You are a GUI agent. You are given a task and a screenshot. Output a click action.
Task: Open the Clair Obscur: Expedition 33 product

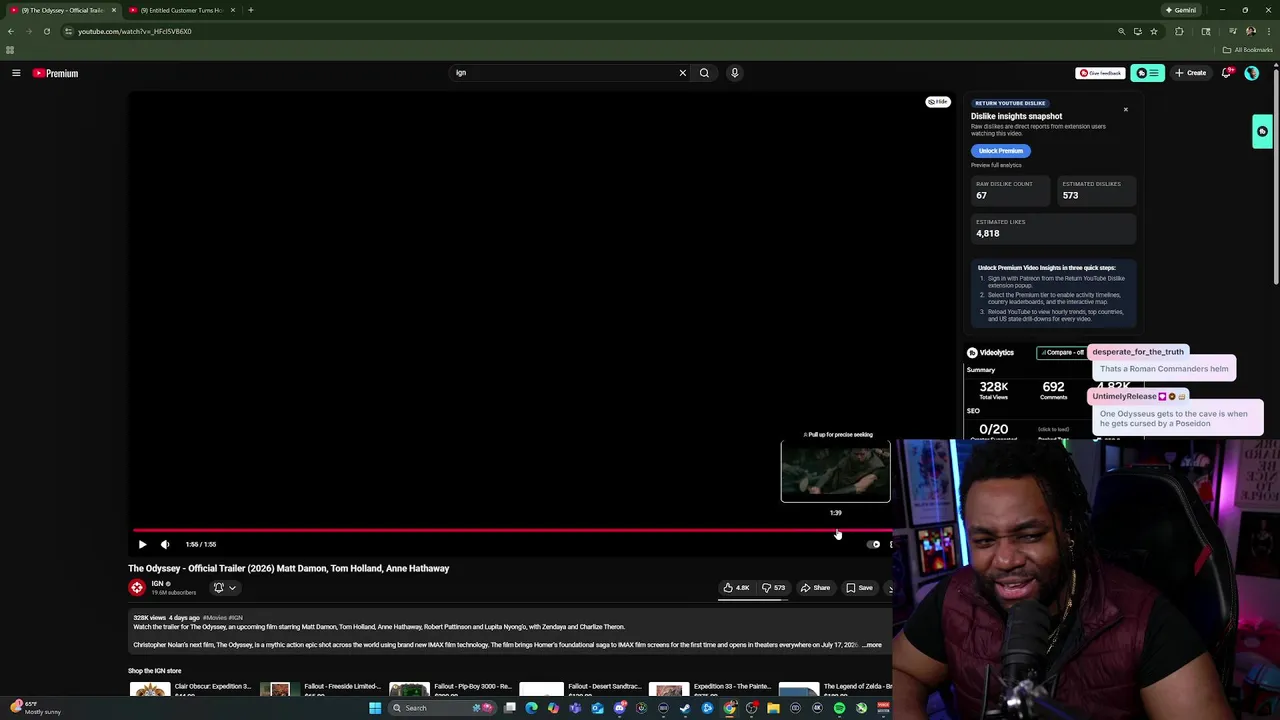pyautogui.click(x=190, y=689)
